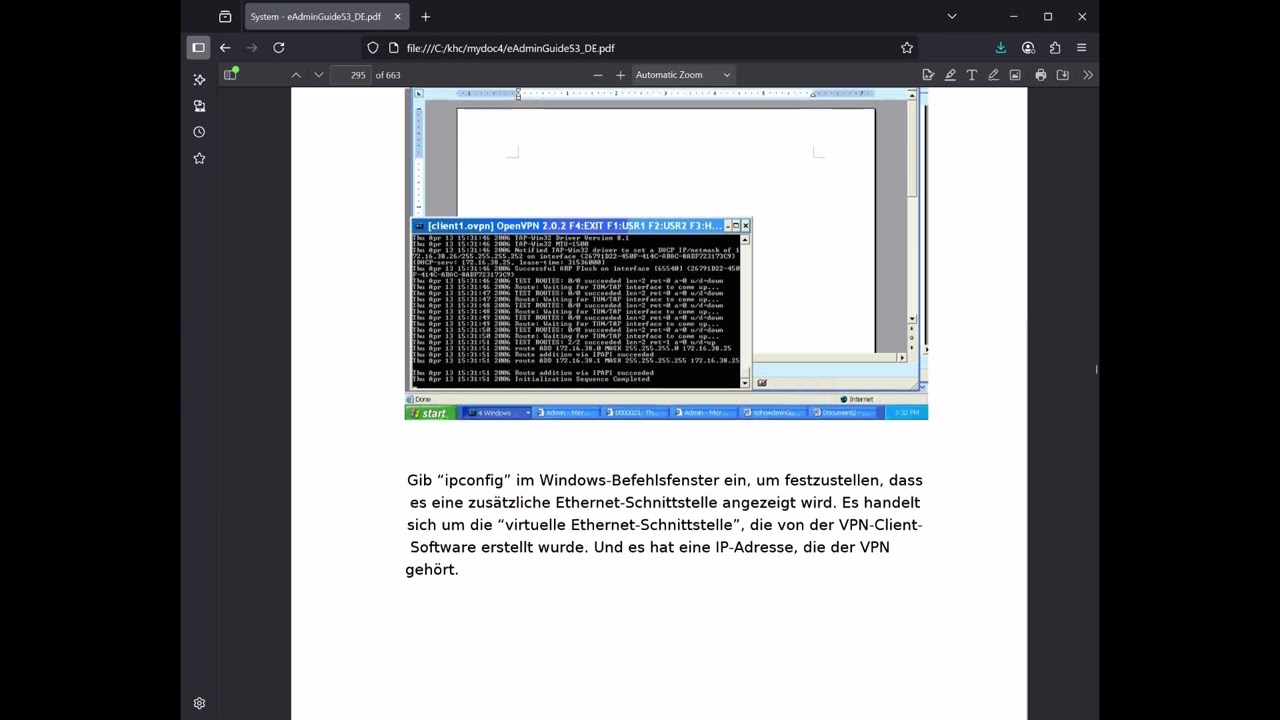Open the account profile icon
The width and height of the screenshot is (1280, 720).
1028,47
